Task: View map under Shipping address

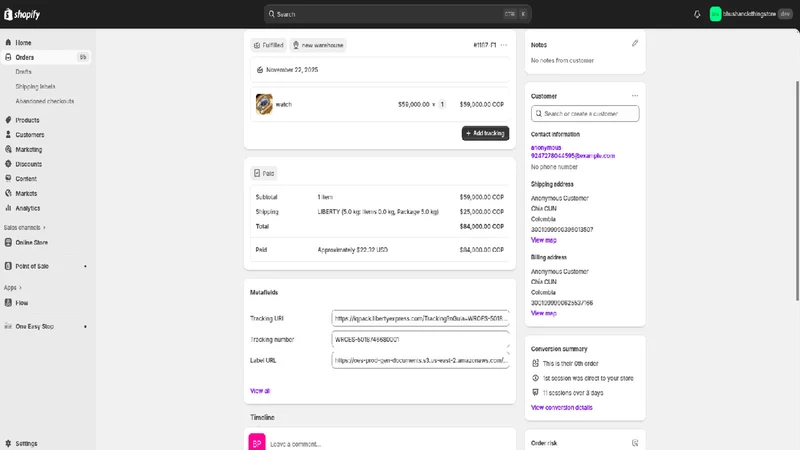Action: point(543,240)
